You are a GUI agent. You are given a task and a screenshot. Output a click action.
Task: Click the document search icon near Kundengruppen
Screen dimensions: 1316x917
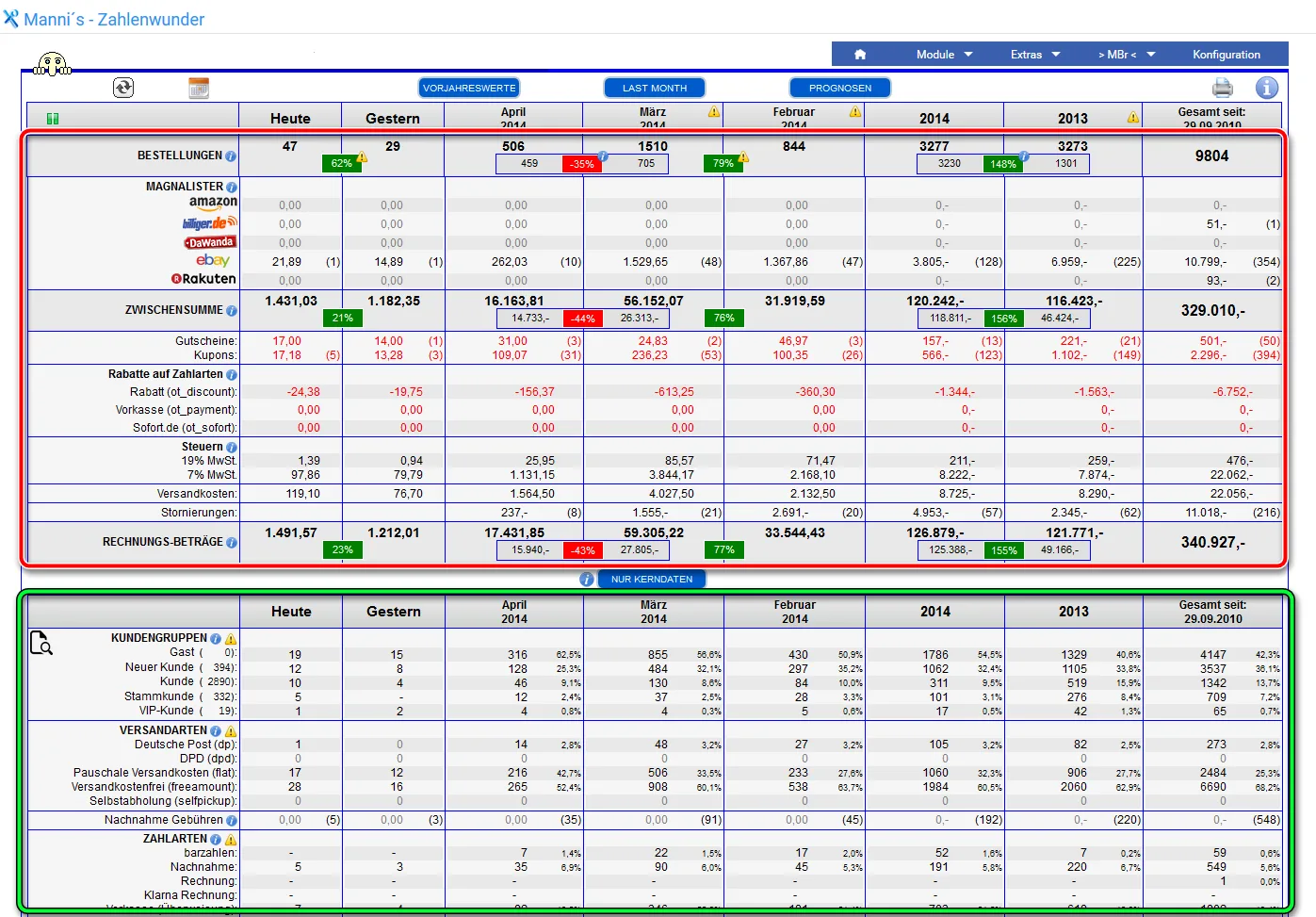(41, 643)
